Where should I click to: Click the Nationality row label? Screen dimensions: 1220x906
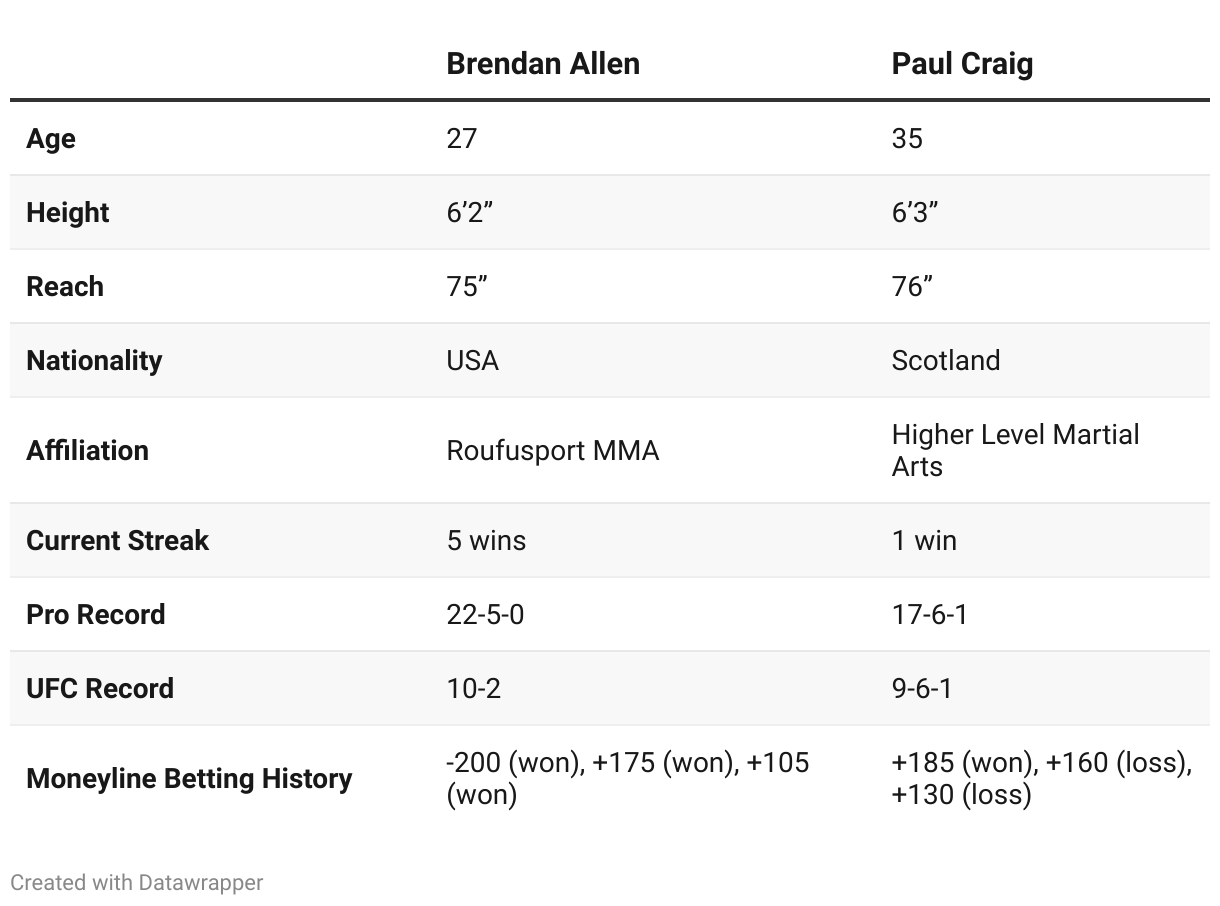pos(94,360)
